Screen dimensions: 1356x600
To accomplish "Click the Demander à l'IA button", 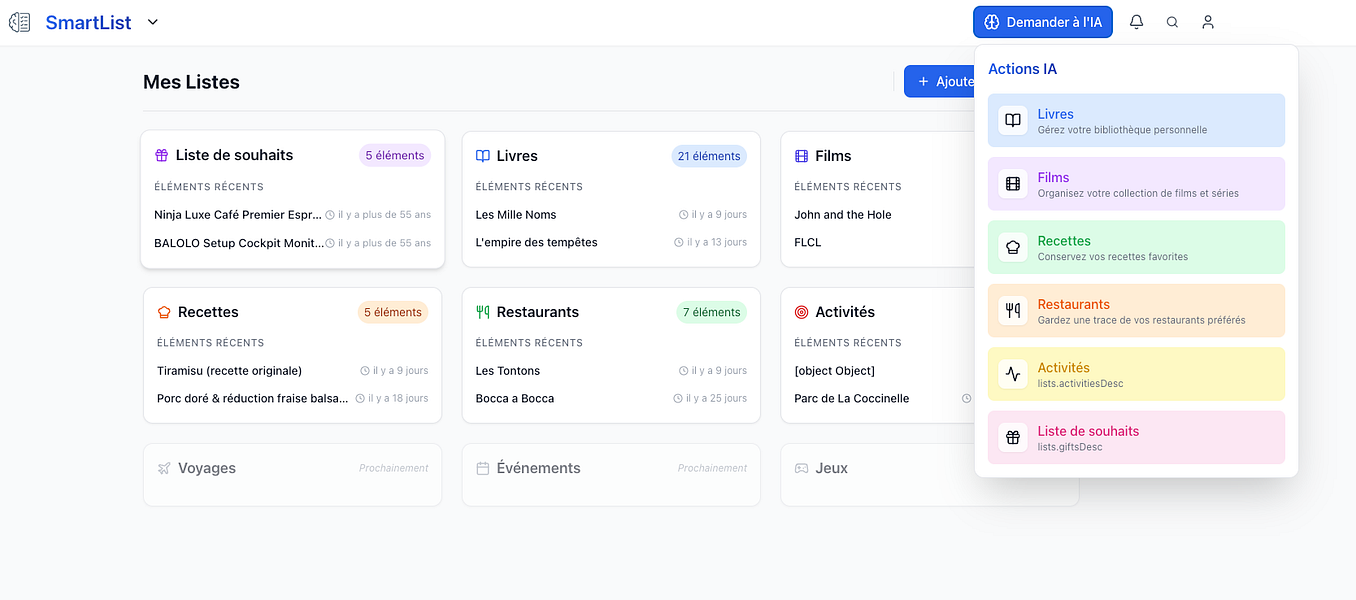I will coord(1042,21).
